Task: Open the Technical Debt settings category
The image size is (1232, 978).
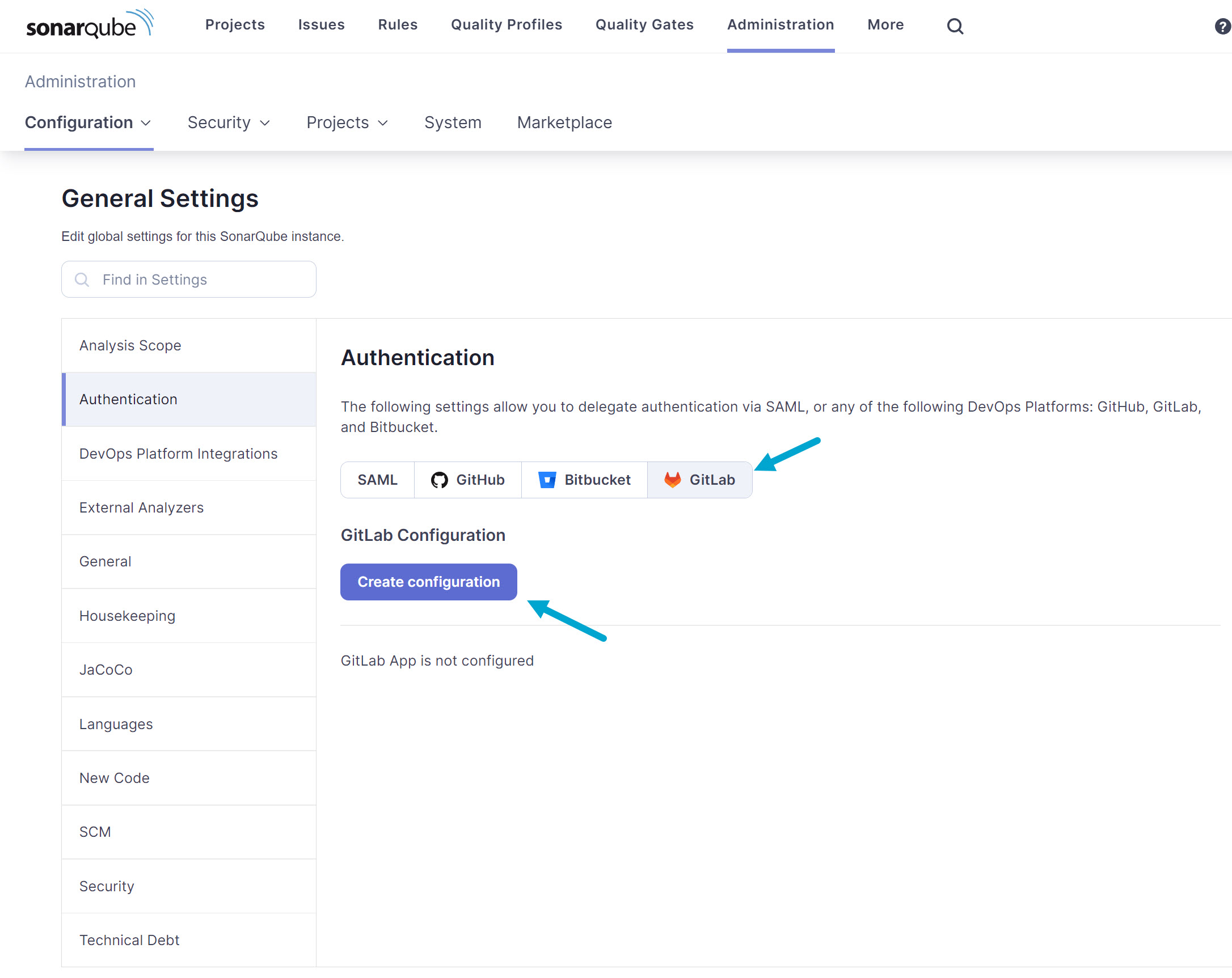Action: tap(129, 939)
